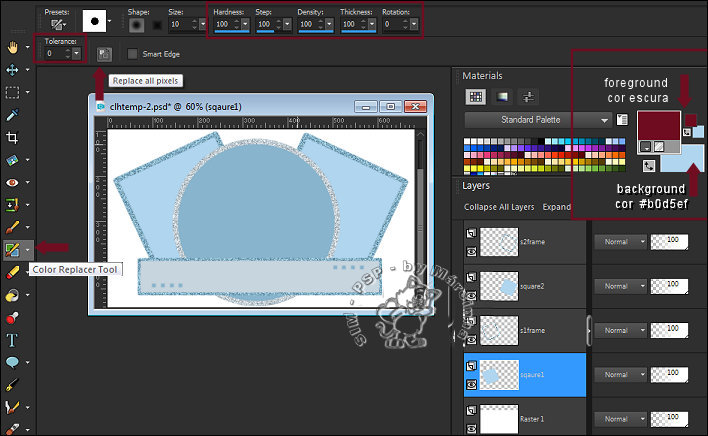
Task: Select the Text tool
Action: click(x=12, y=340)
